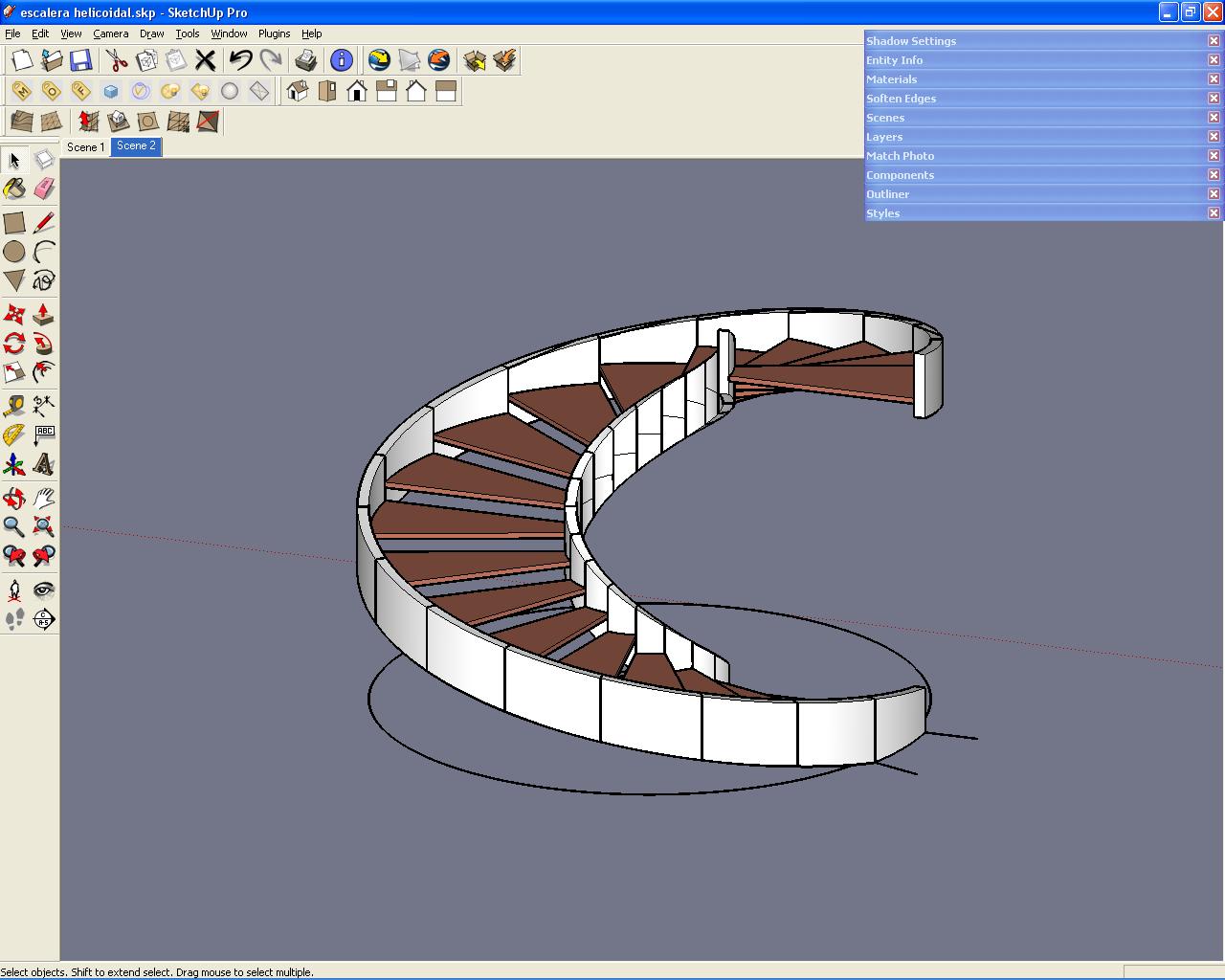Toggle terrain in the Google toolbar
Image resolution: width=1225 pixels, height=980 pixels.
(x=410, y=59)
